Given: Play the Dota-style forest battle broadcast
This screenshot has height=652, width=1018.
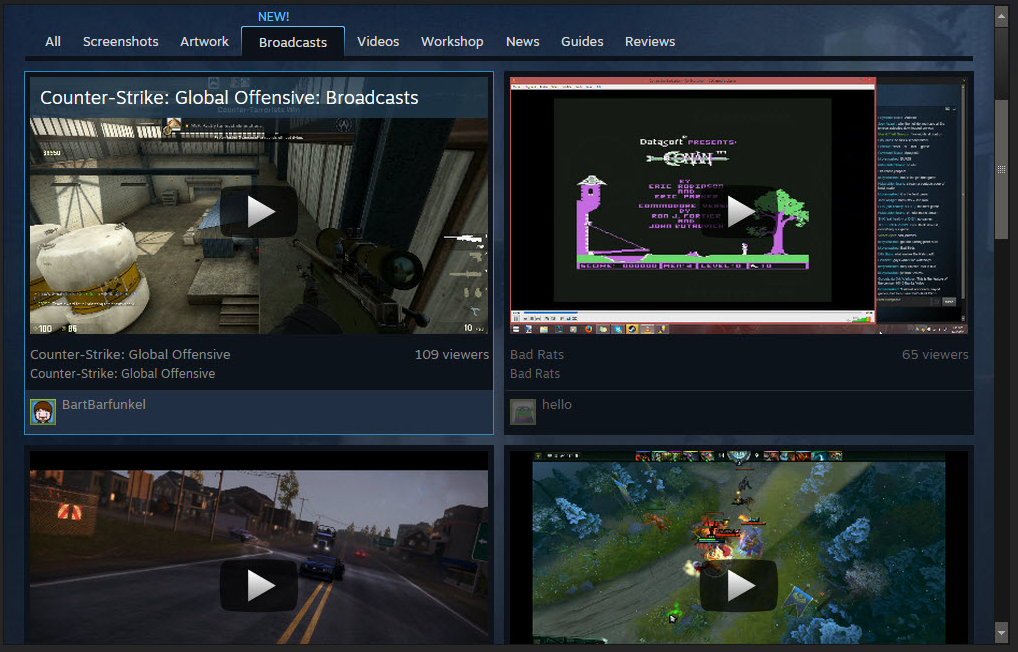Looking at the screenshot, I should 739,586.
